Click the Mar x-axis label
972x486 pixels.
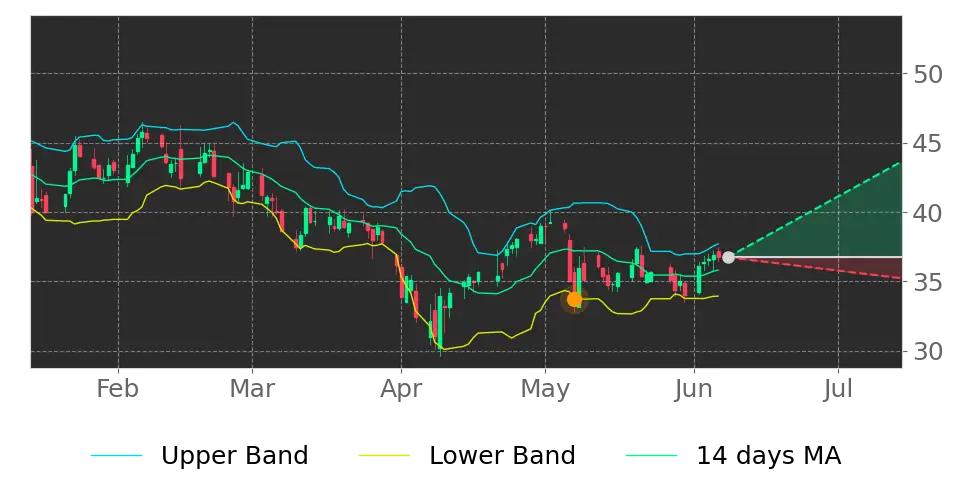[252, 389]
